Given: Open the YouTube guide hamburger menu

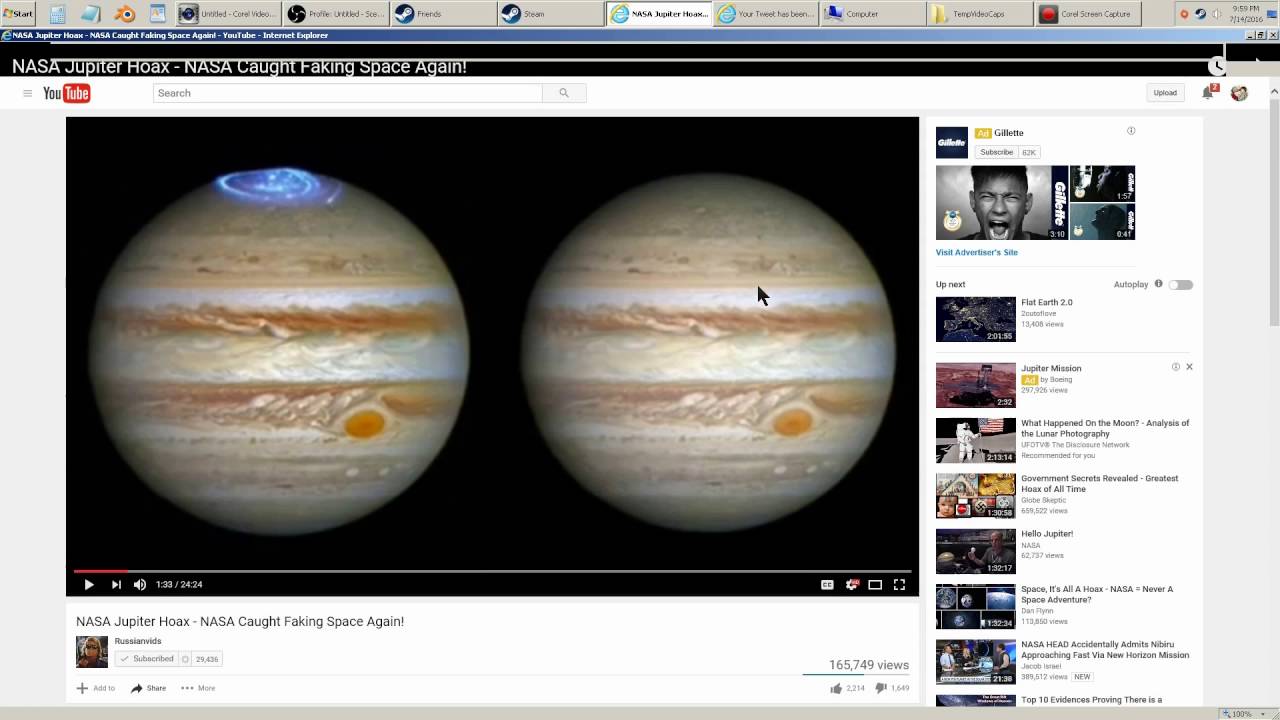Looking at the screenshot, I should (x=27, y=93).
